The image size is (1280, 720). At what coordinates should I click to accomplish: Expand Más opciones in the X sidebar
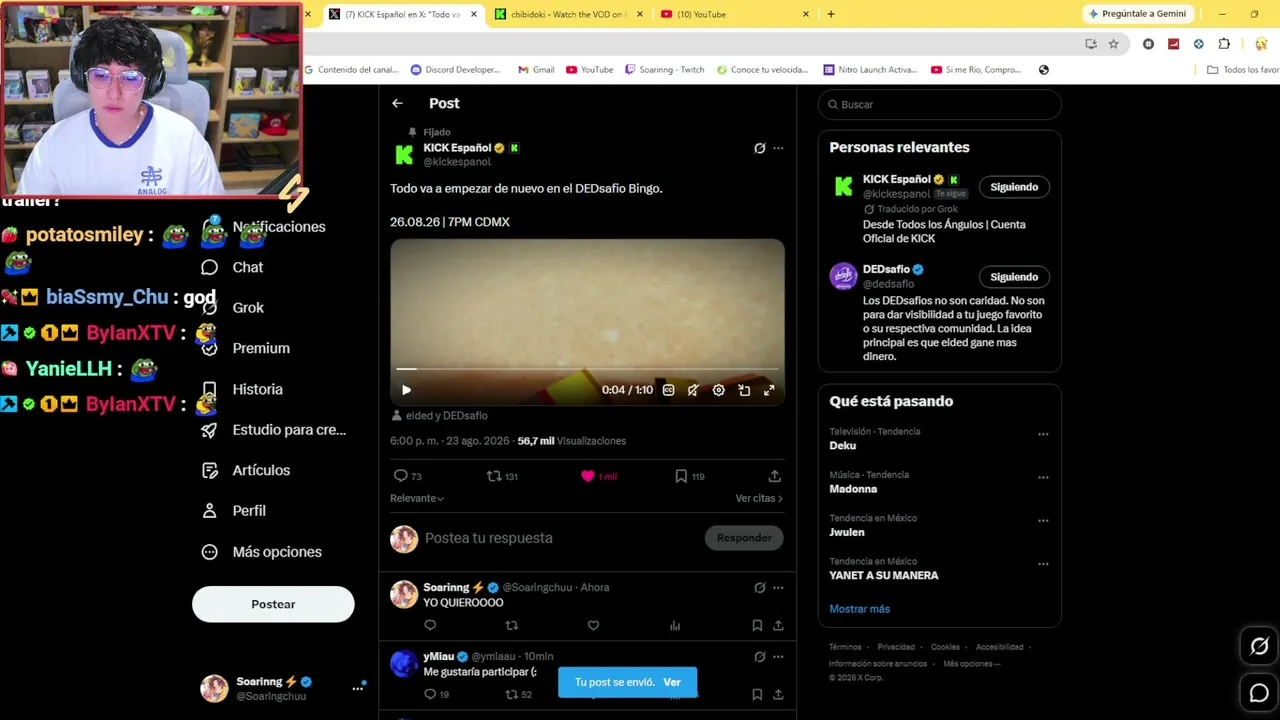point(262,552)
